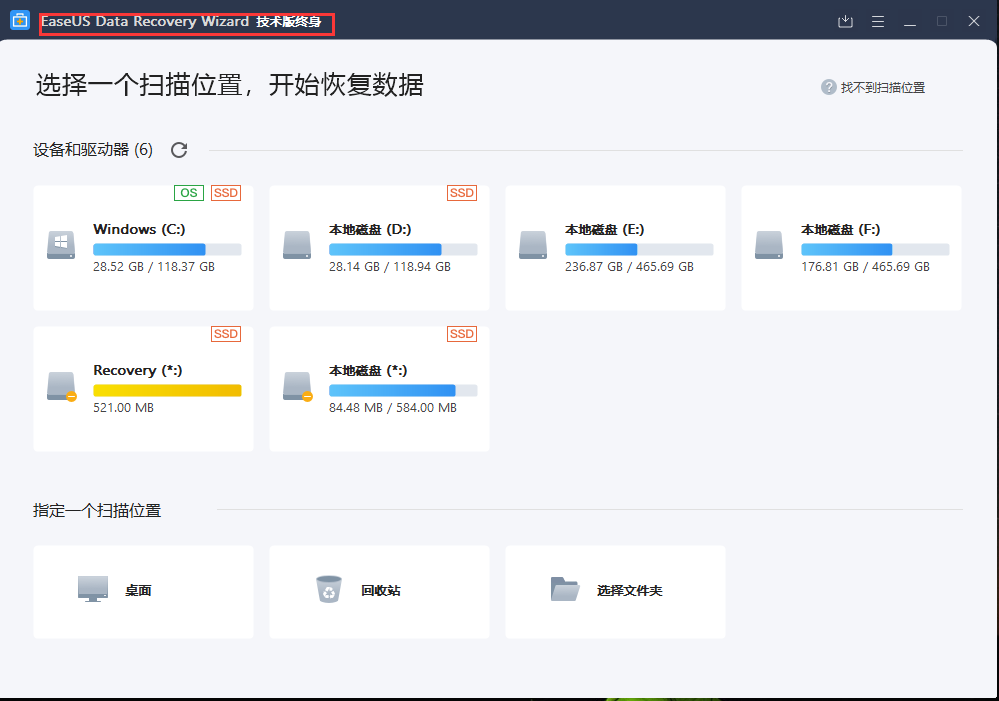Refresh the devices and drives list

click(179, 150)
